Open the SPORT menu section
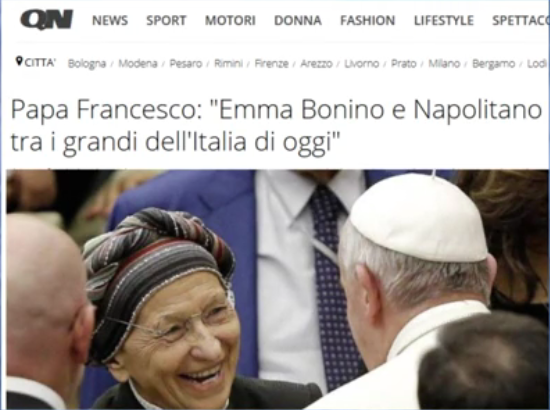The width and height of the screenshot is (550, 410). pos(166,21)
